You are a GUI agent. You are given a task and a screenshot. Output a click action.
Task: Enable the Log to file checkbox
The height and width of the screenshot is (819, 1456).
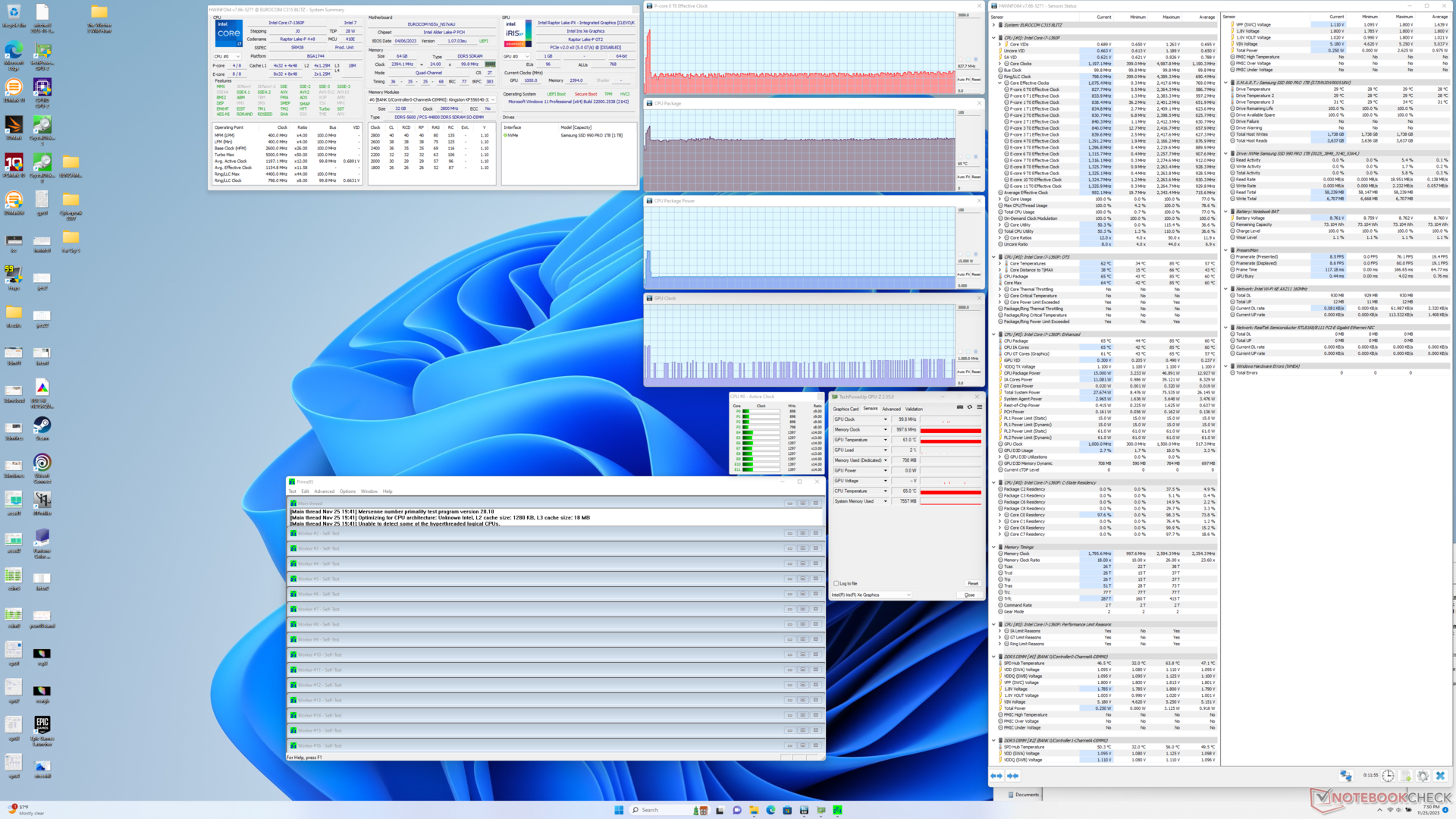836,584
